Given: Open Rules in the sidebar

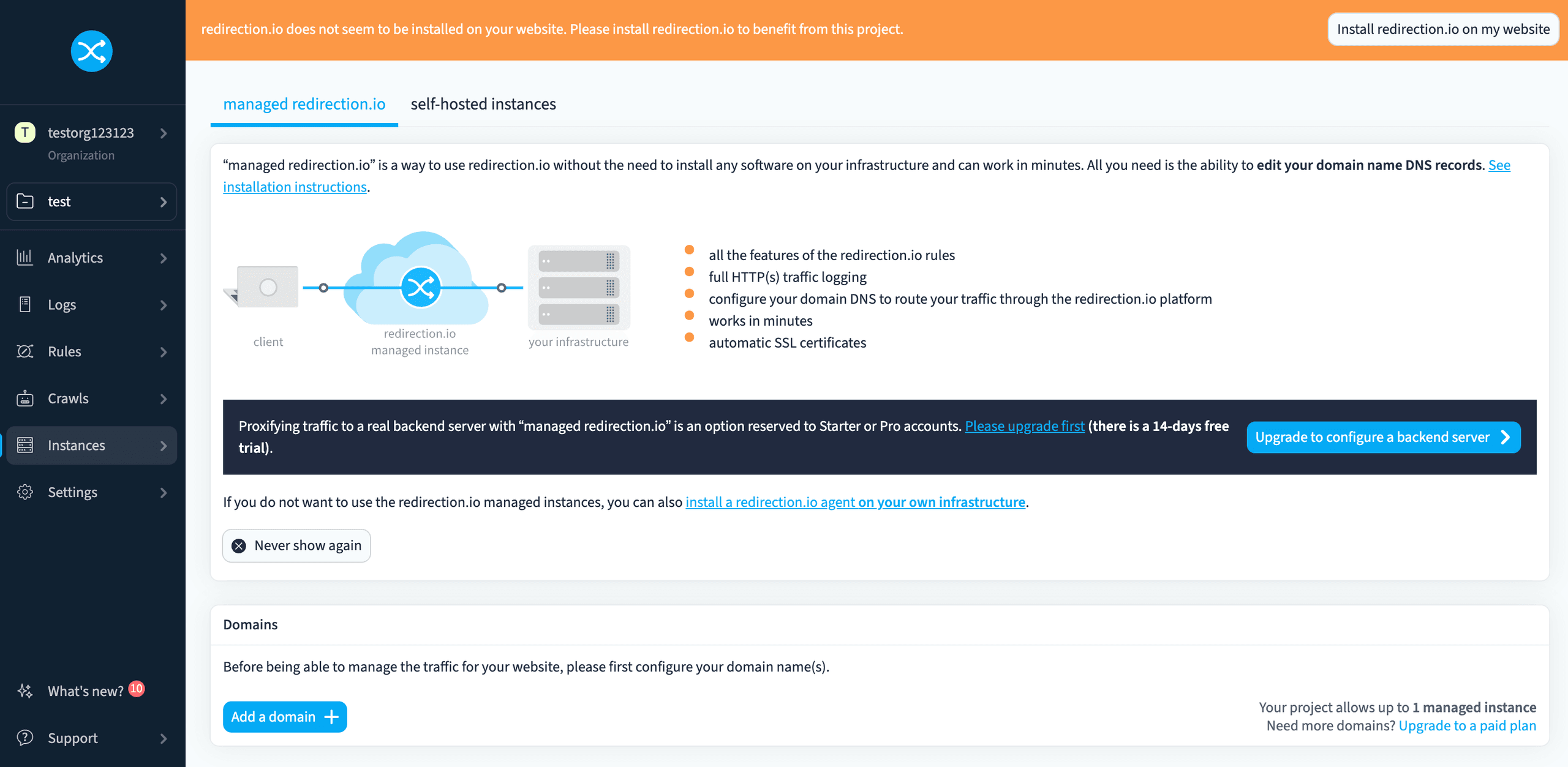Looking at the screenshot, I should (x=92, y=351).
